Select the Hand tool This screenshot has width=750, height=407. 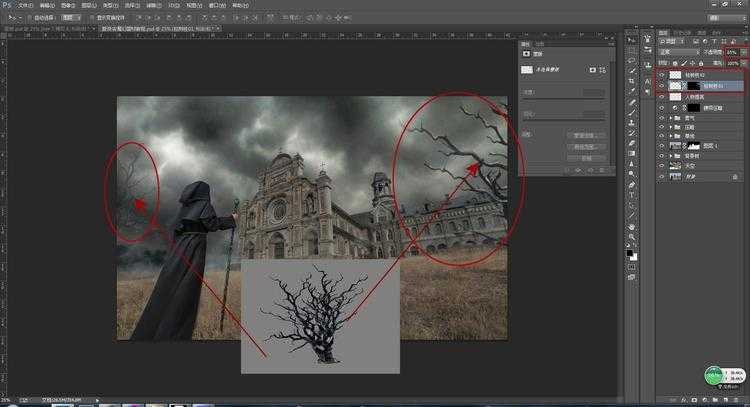[x=632, y=225]
